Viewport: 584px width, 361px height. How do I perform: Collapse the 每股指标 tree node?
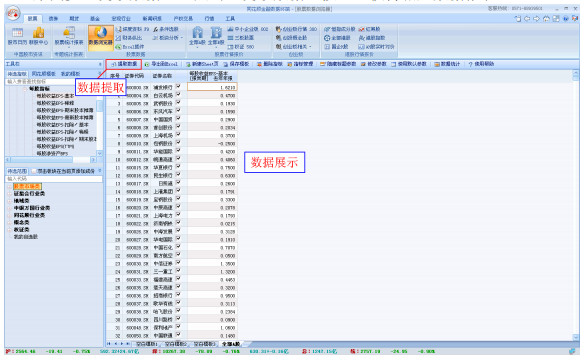pyautogui.click(x=25, y=89)
